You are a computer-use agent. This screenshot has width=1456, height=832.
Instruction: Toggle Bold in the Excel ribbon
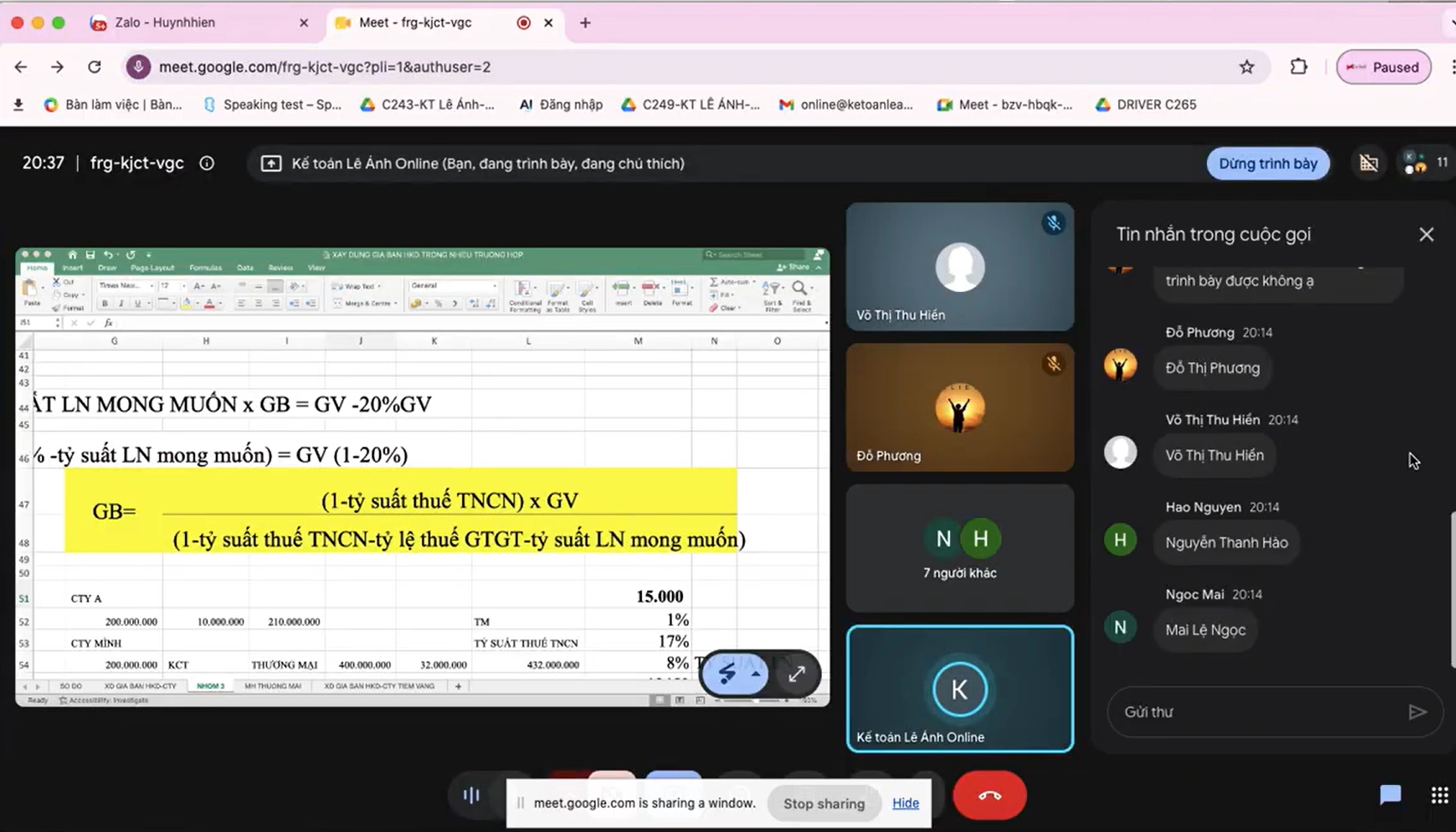coord(105,303)
